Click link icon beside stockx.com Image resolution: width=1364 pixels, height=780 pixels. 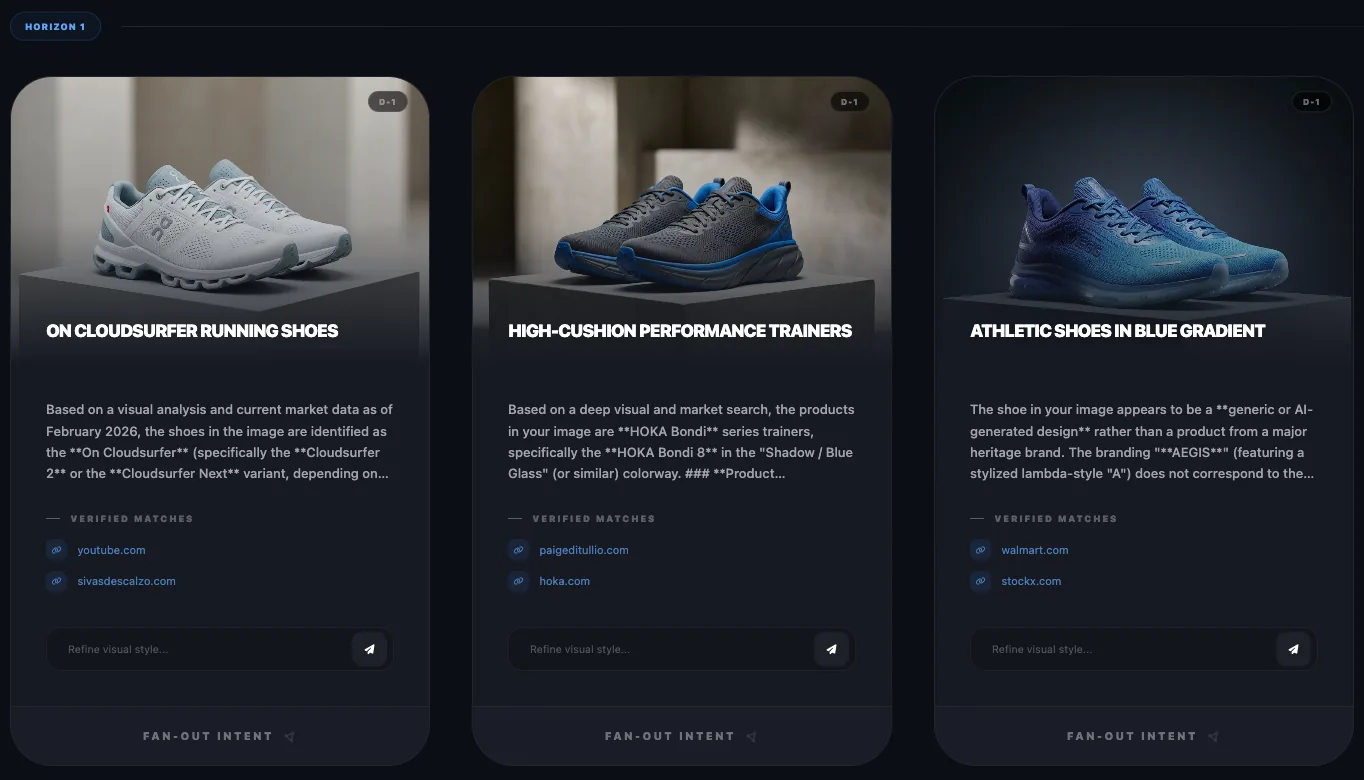[x=980, y=581]
